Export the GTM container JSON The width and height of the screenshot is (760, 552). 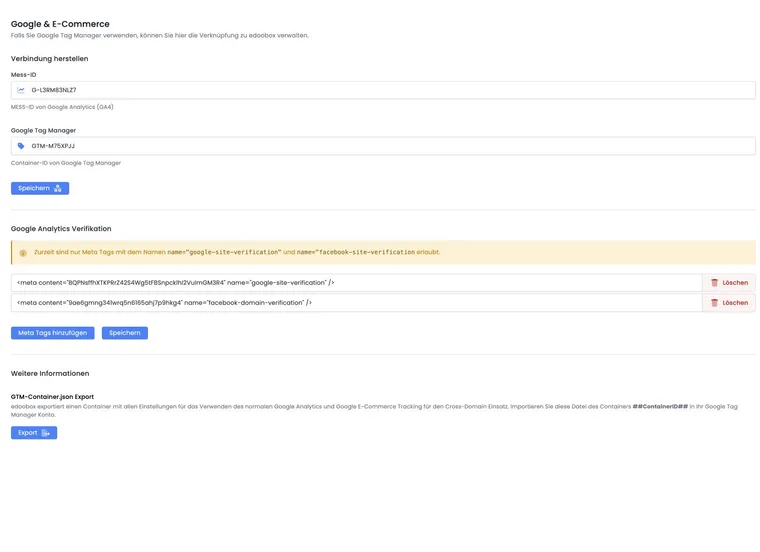tap(34, 433)
